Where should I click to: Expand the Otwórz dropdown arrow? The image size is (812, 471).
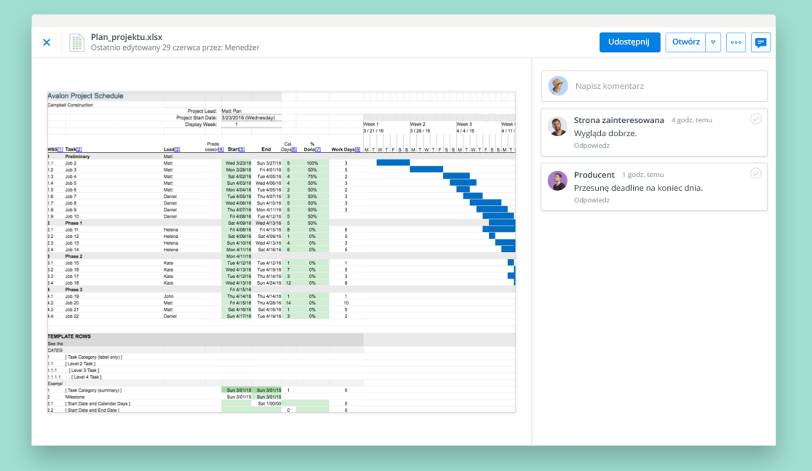(713, 42)
